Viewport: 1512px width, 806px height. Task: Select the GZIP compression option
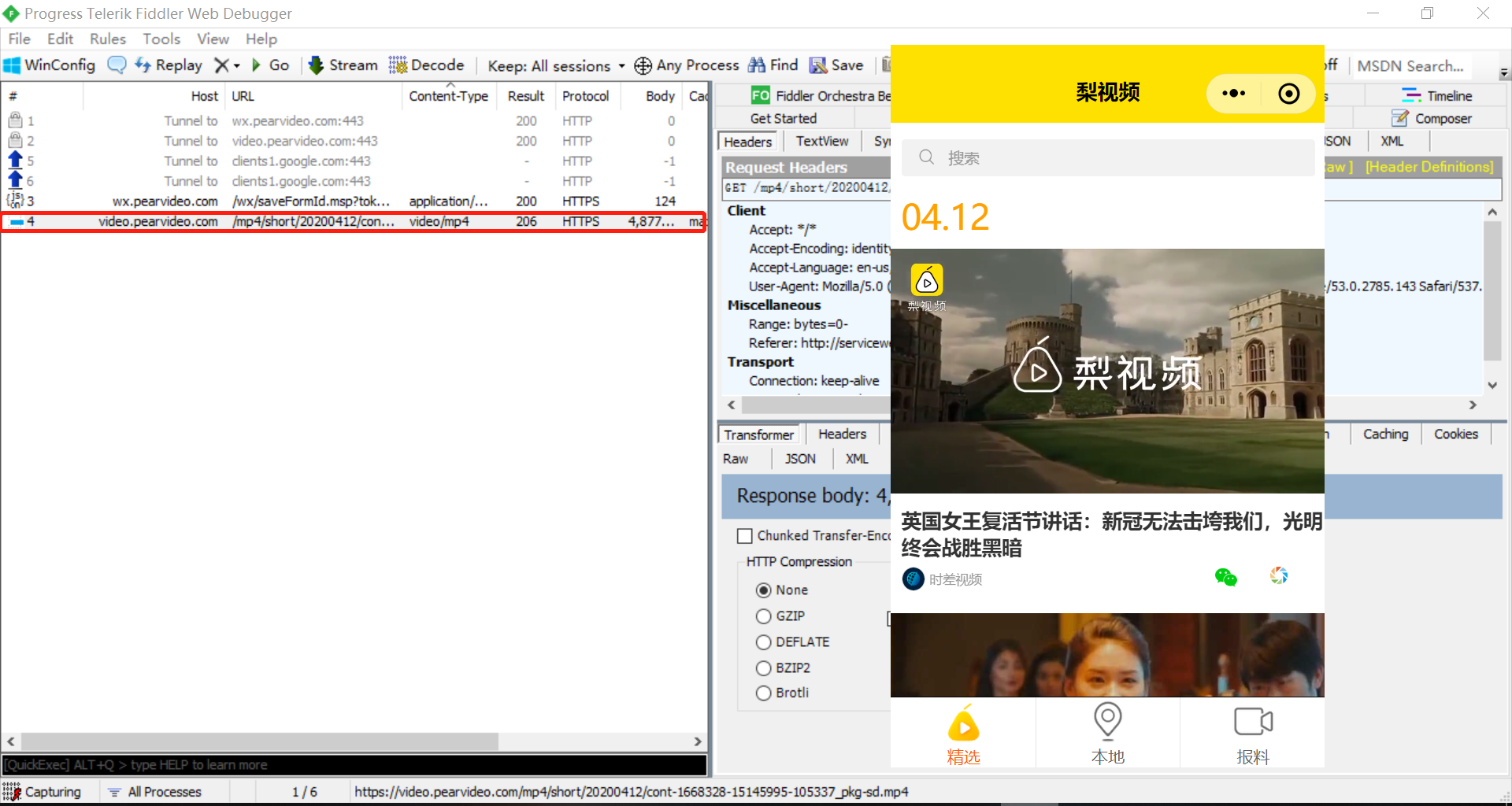(763, 616)
